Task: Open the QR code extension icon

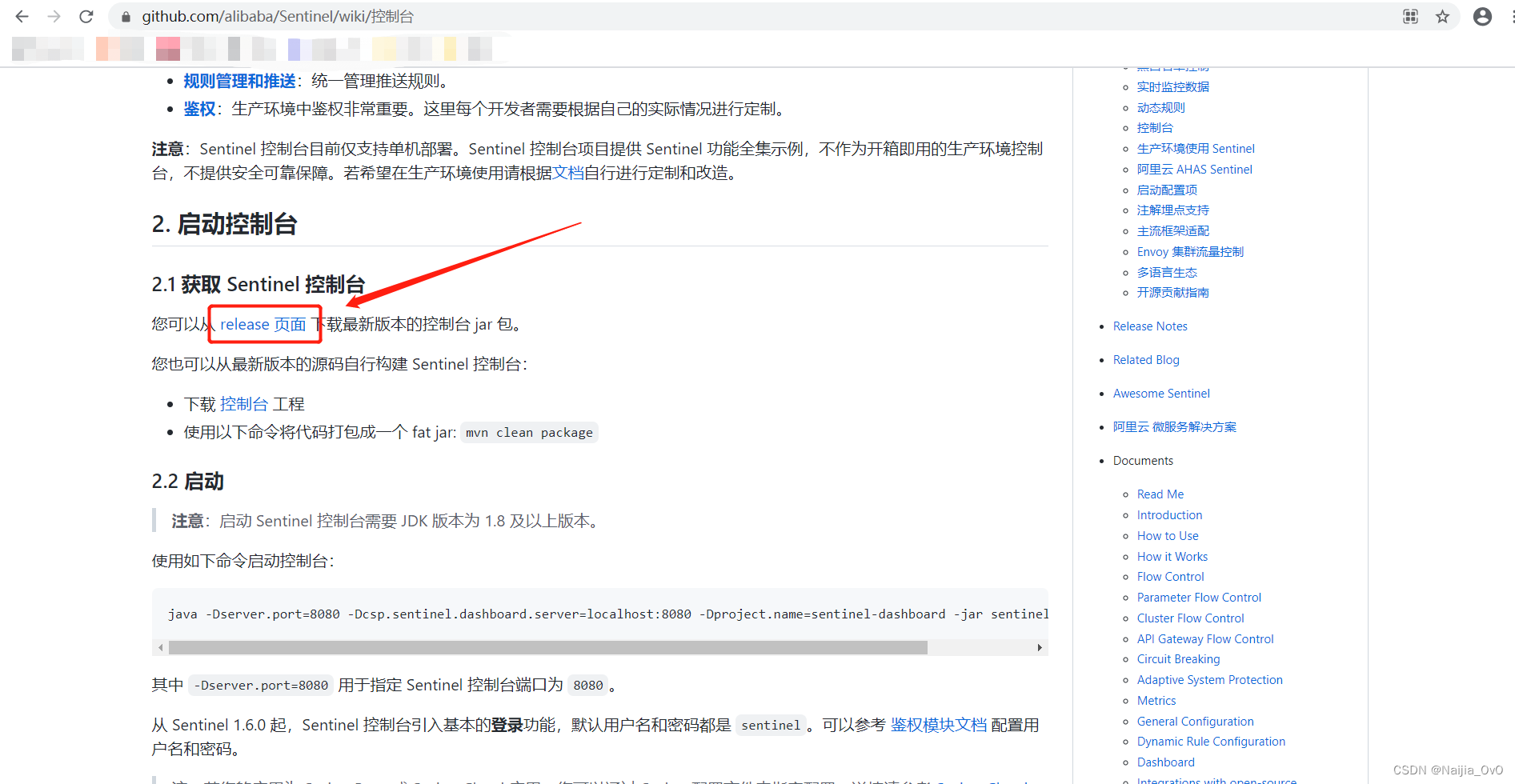Action: 1410,16
